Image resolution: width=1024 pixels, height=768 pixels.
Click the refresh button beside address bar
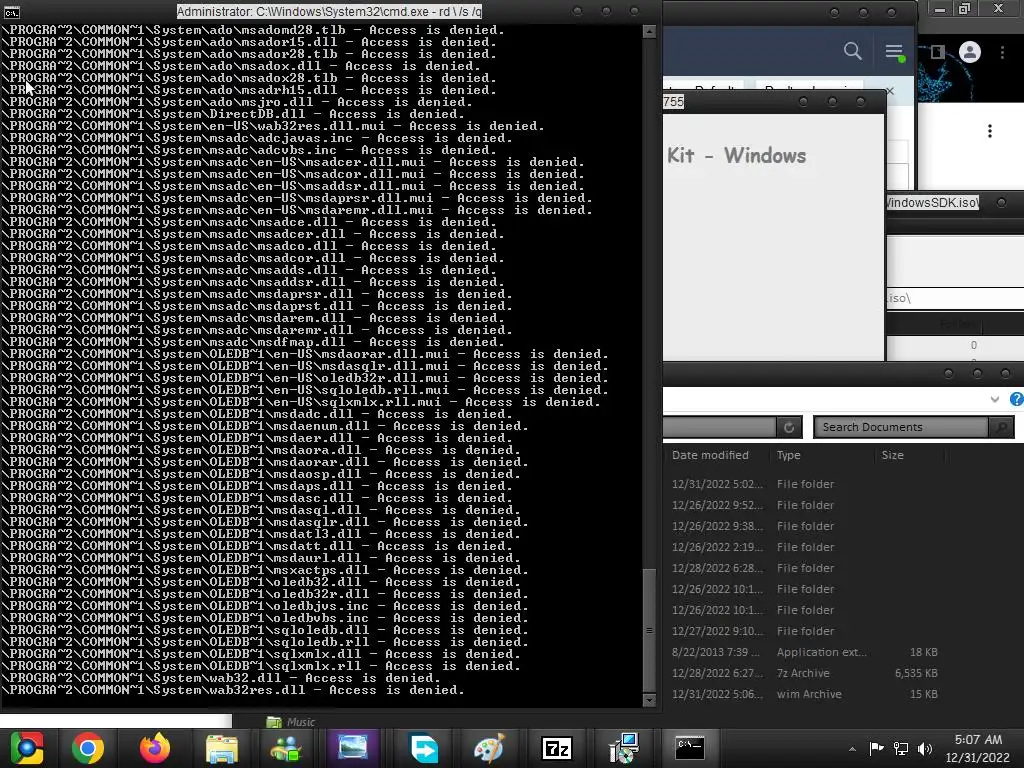click(x=789, y=427)
